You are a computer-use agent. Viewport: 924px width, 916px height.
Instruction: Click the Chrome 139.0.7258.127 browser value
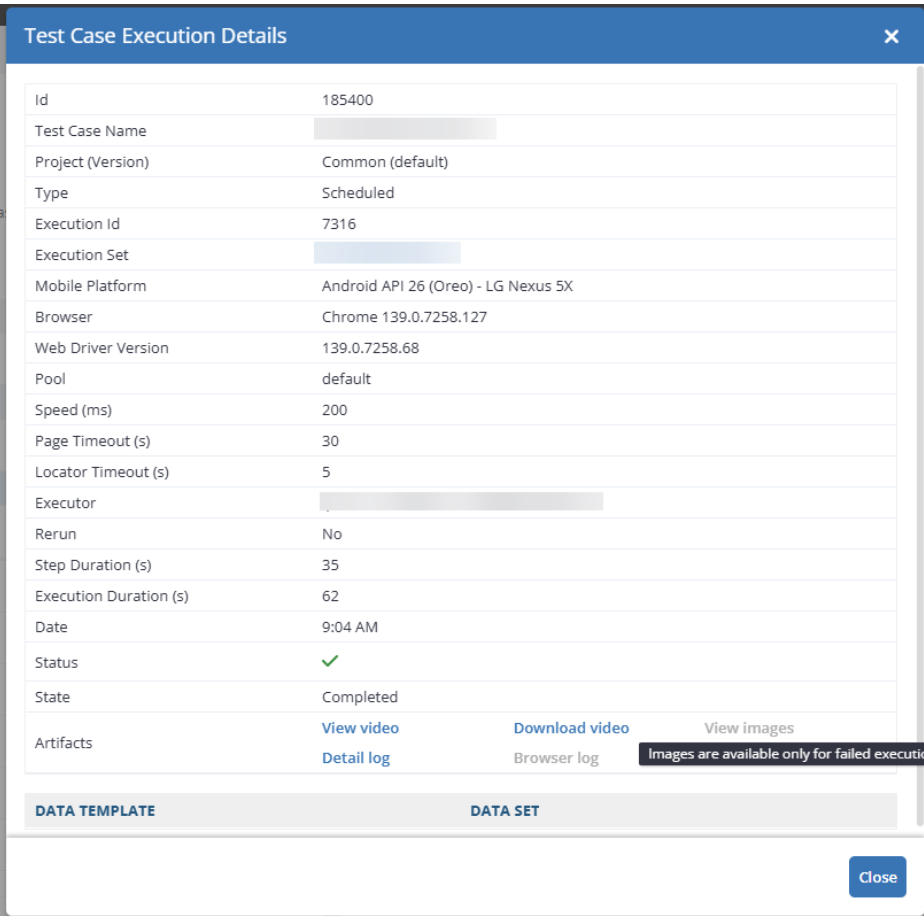point(404,317)
